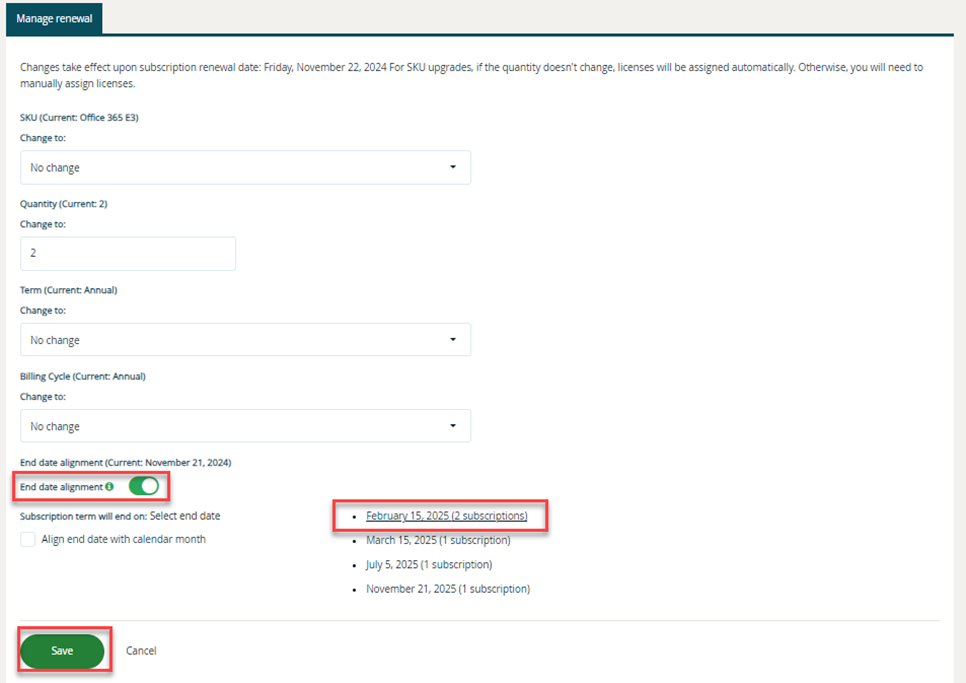Click the End date alignment info icon
966x683 pixels.
(x=109, y=487)
